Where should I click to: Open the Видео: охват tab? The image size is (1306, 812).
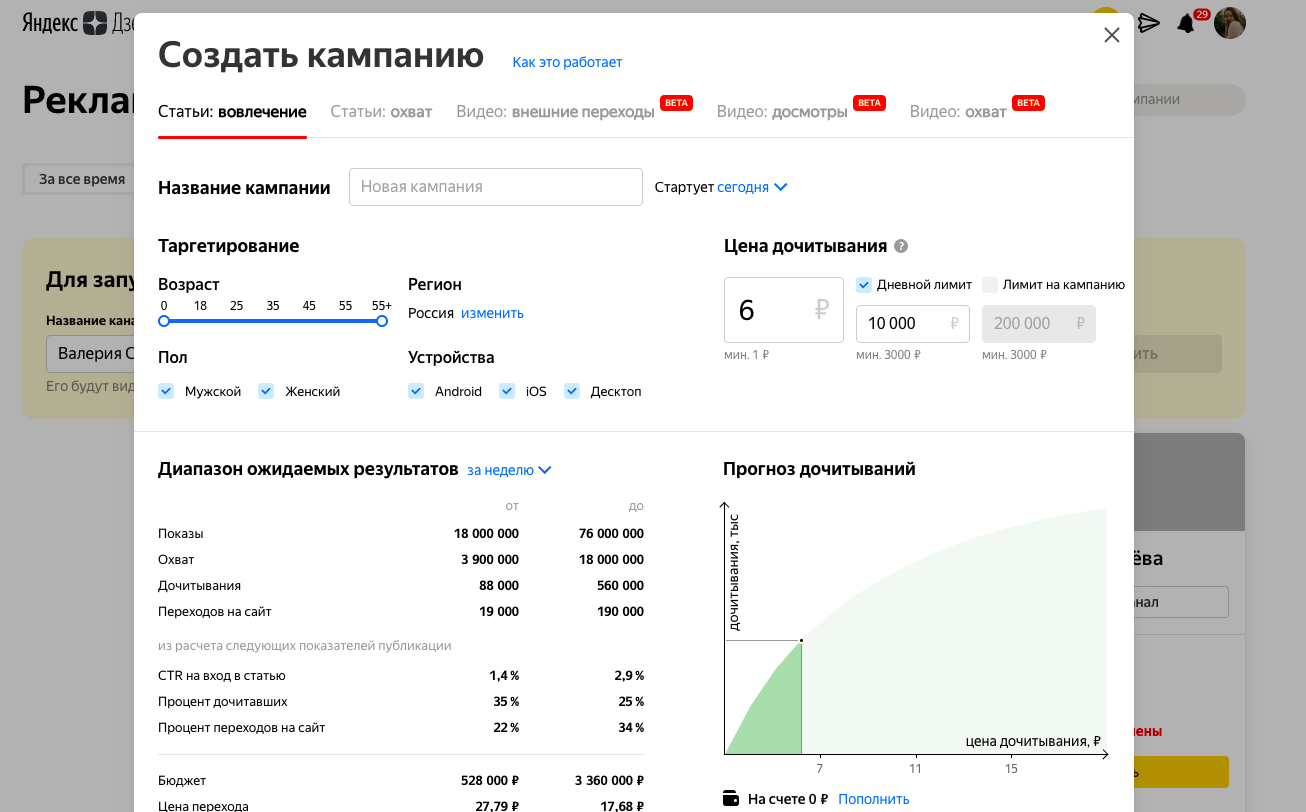click(x=958, y=112)
